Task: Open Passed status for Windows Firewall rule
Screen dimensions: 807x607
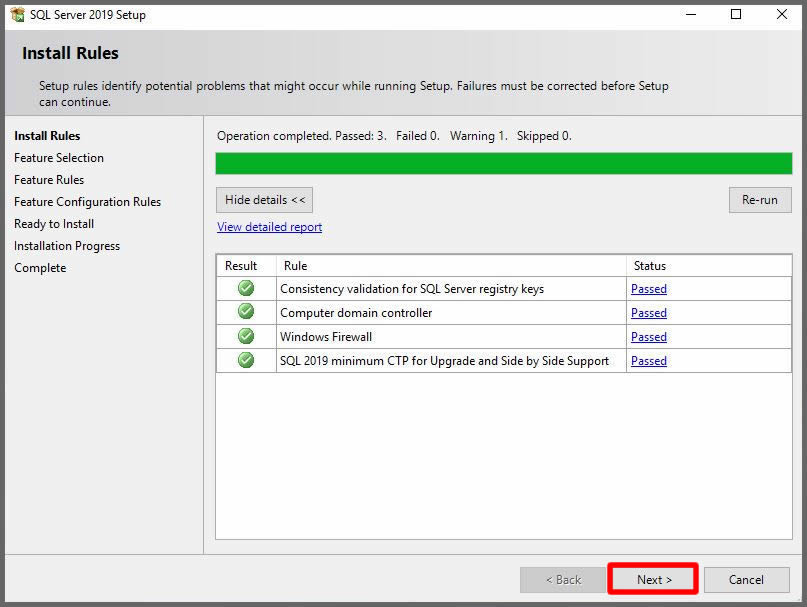Action: click(x=648, y=337)
